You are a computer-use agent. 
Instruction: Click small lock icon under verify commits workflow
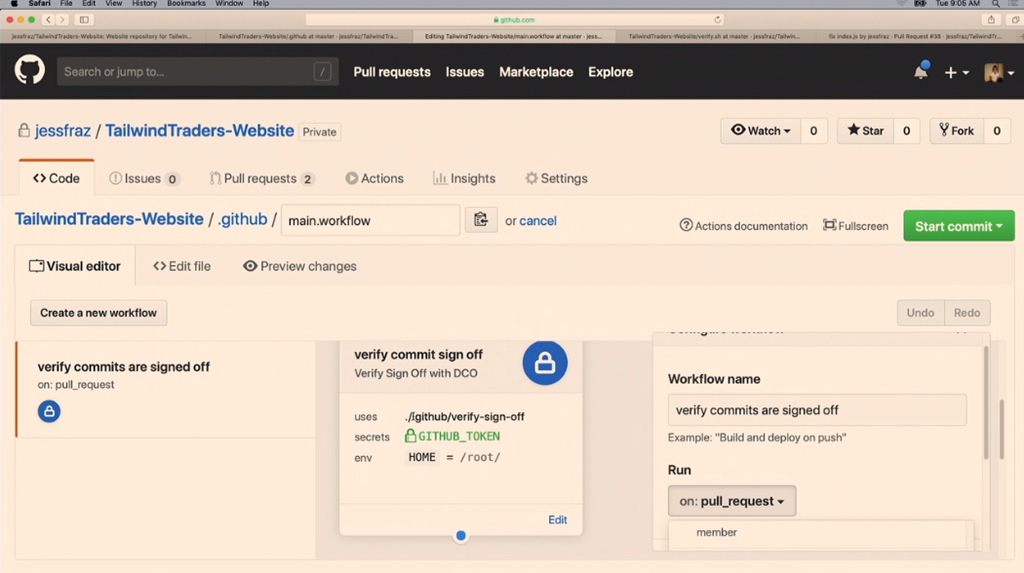(49, 411)
